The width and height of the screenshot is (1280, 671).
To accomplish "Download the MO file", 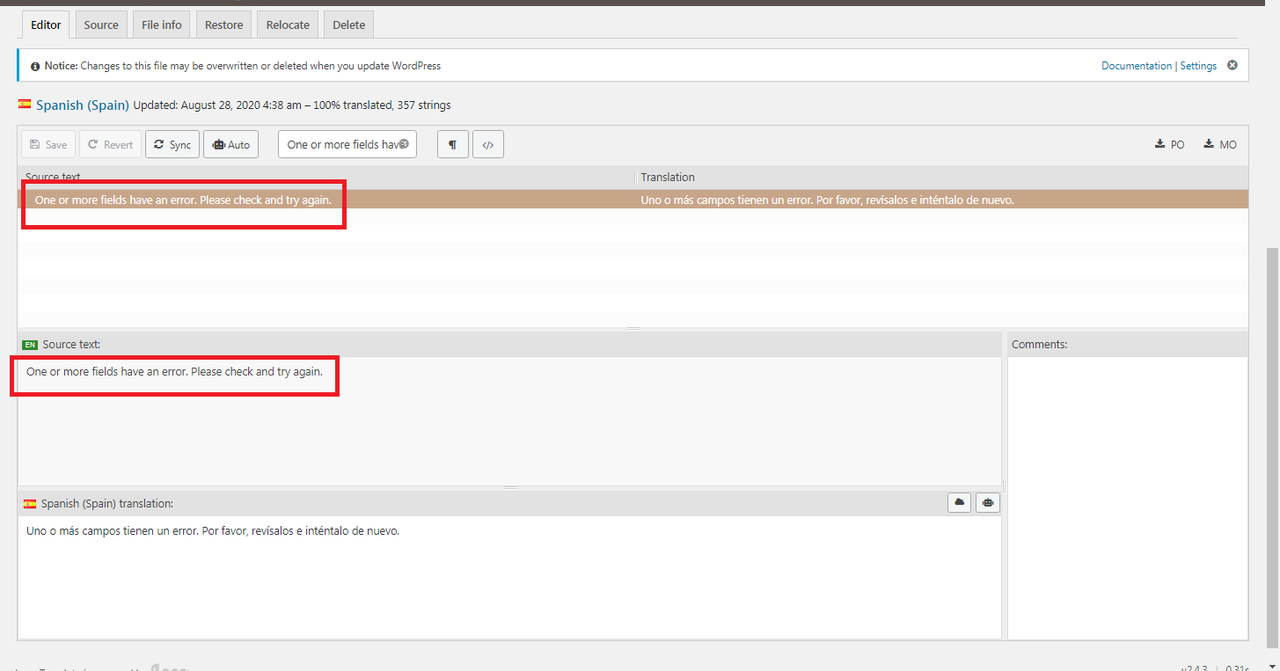I will tap(1220, 145).
